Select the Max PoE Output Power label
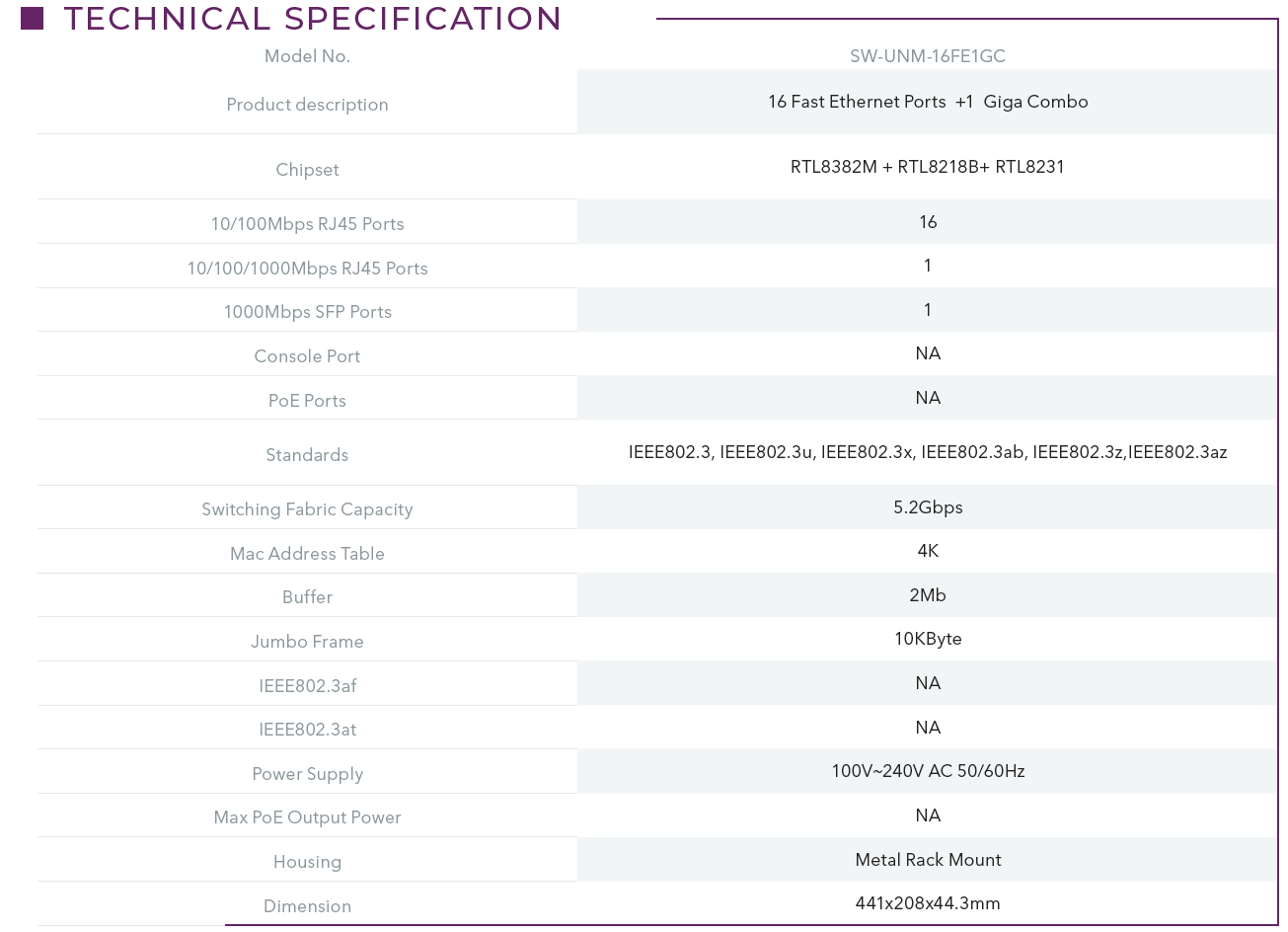The width and height of the screenshot is (1288, 932). pos(307,817)
